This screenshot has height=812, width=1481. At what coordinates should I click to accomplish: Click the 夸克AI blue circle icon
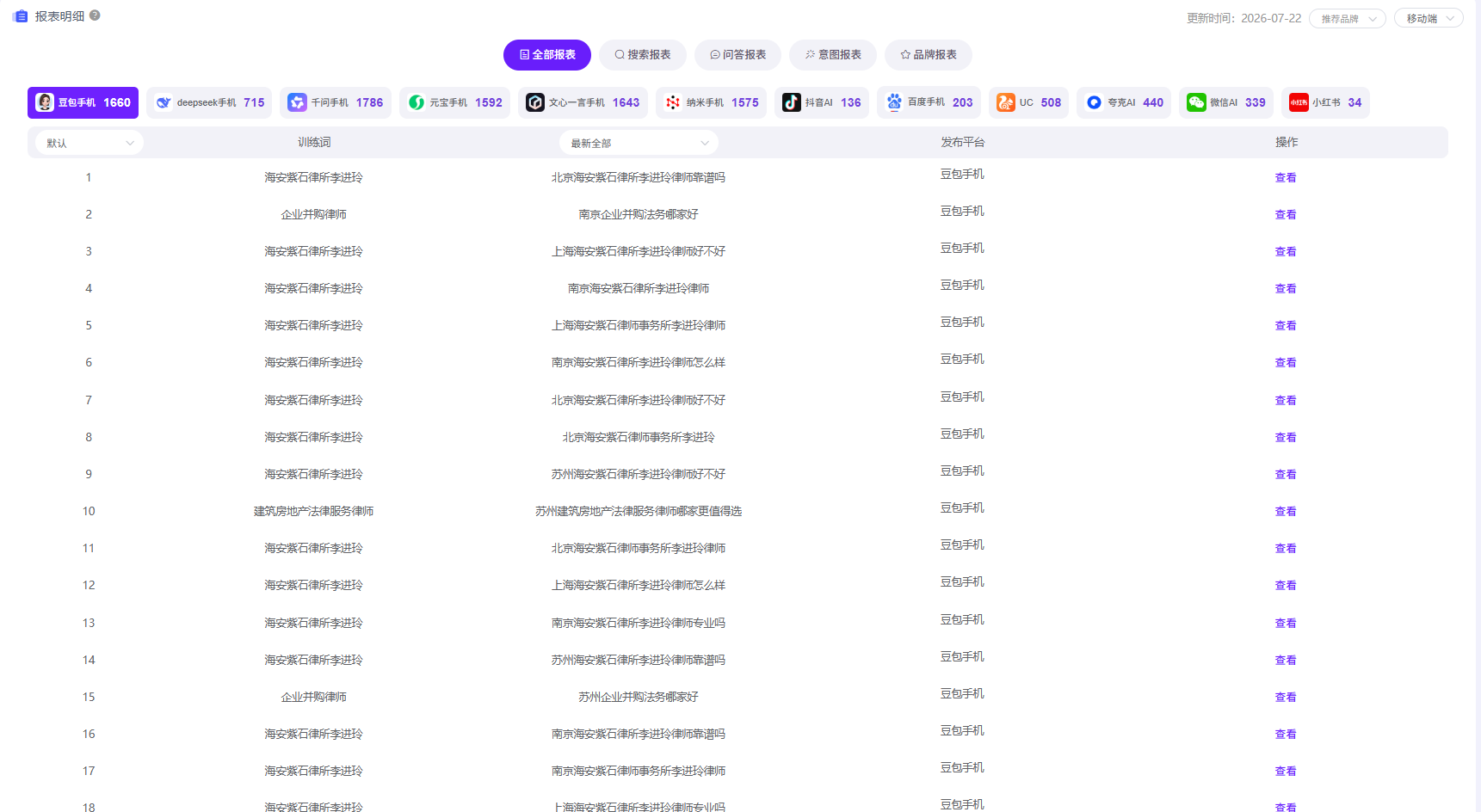pos(1094,102)
